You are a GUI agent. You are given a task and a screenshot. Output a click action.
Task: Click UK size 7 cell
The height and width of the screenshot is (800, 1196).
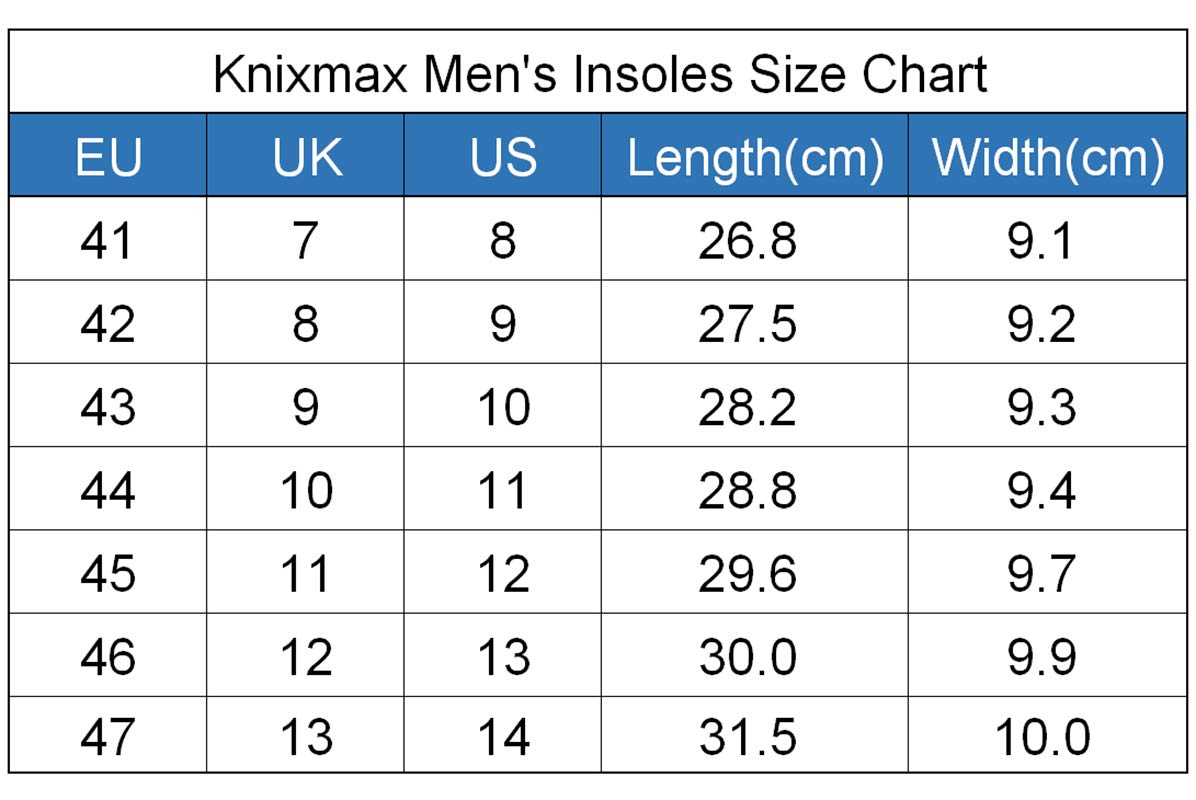click(x=306, y=241)
